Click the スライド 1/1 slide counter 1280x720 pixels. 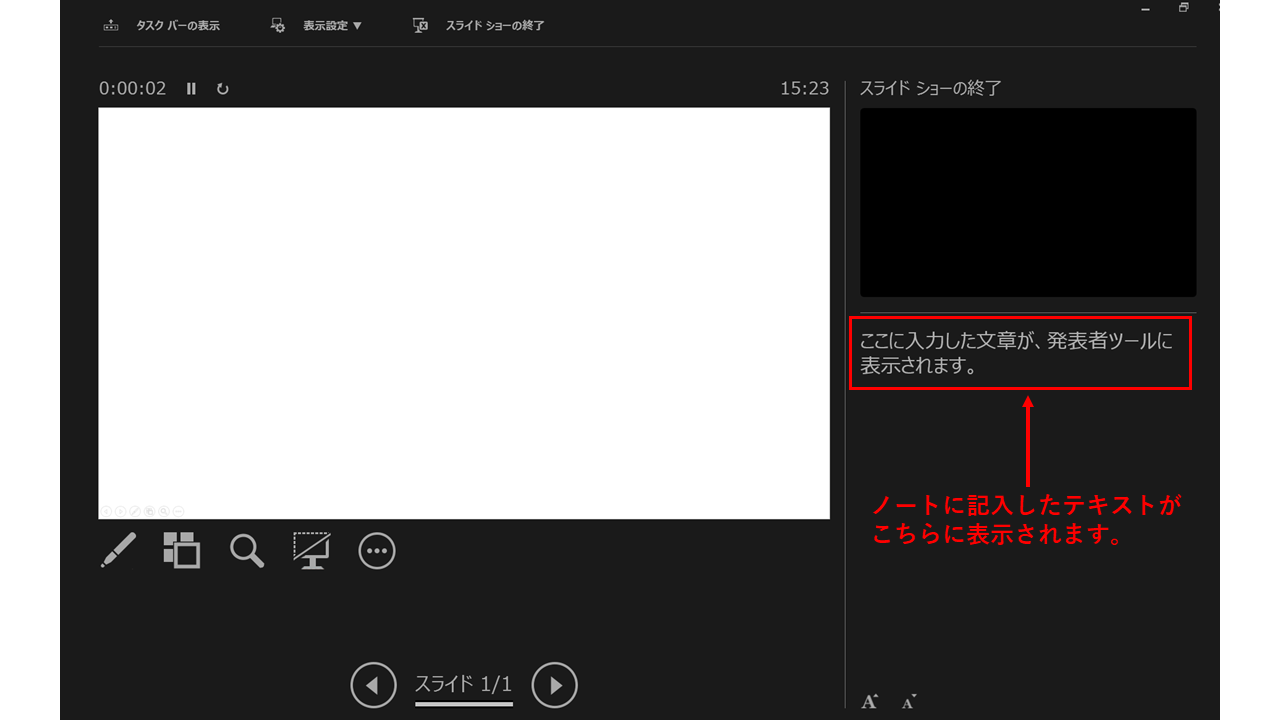point(463,684)
